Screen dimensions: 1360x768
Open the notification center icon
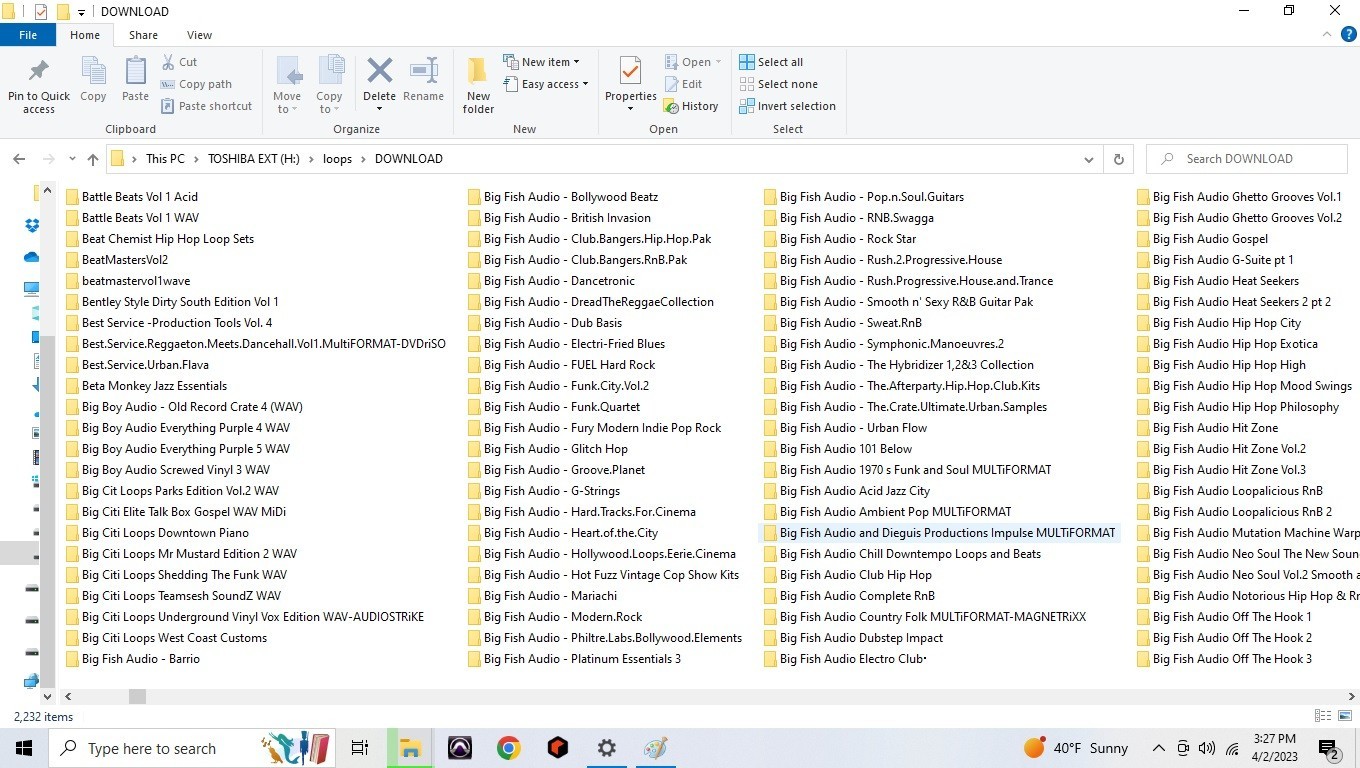coord(1329,748)
